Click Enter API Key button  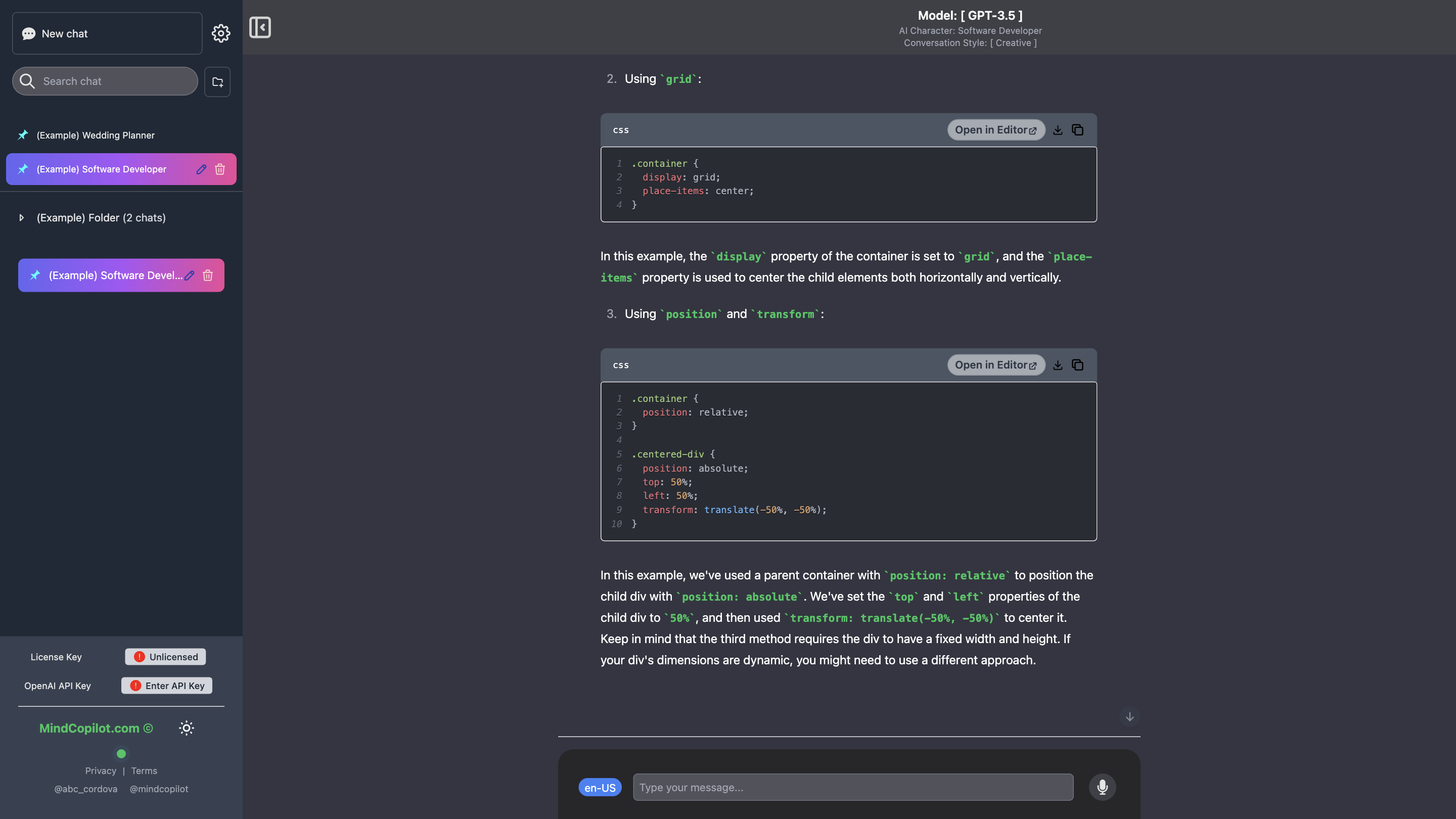pyautogui.click(x=167, y=686)
